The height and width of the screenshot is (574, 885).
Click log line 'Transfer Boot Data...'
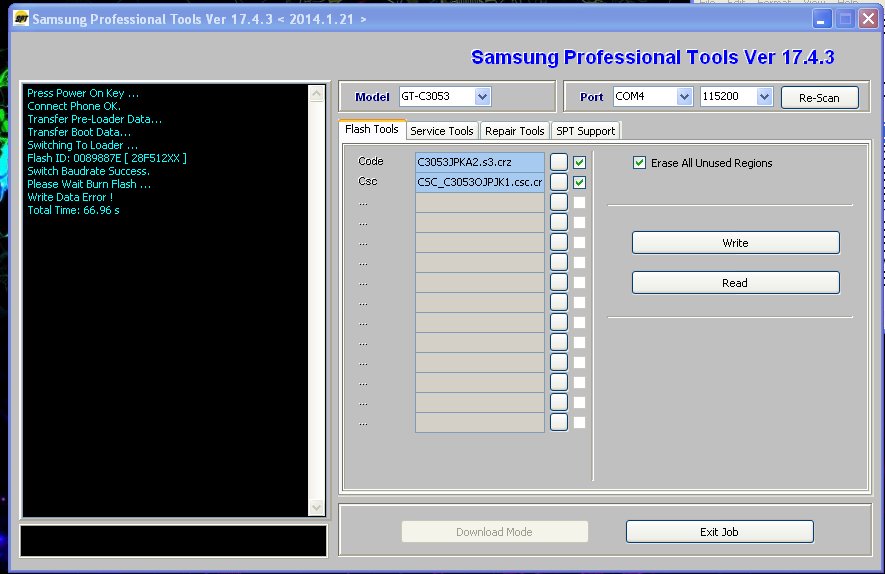79,132
